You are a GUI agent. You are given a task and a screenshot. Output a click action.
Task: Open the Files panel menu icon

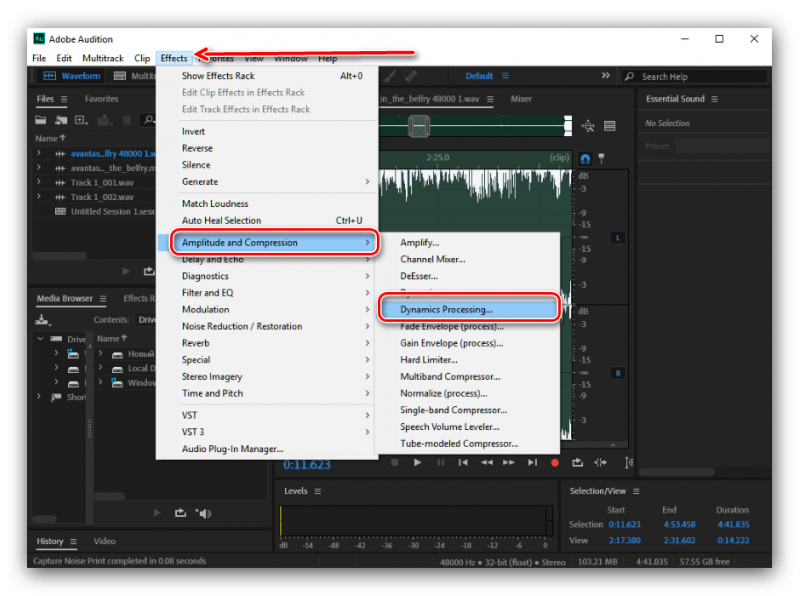pyautogui.click(x=64, y=99)
